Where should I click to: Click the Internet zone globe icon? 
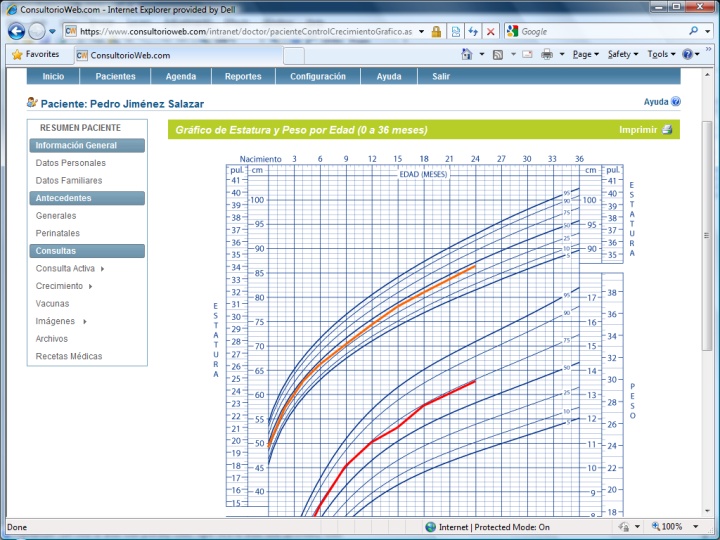pos(430,527)
